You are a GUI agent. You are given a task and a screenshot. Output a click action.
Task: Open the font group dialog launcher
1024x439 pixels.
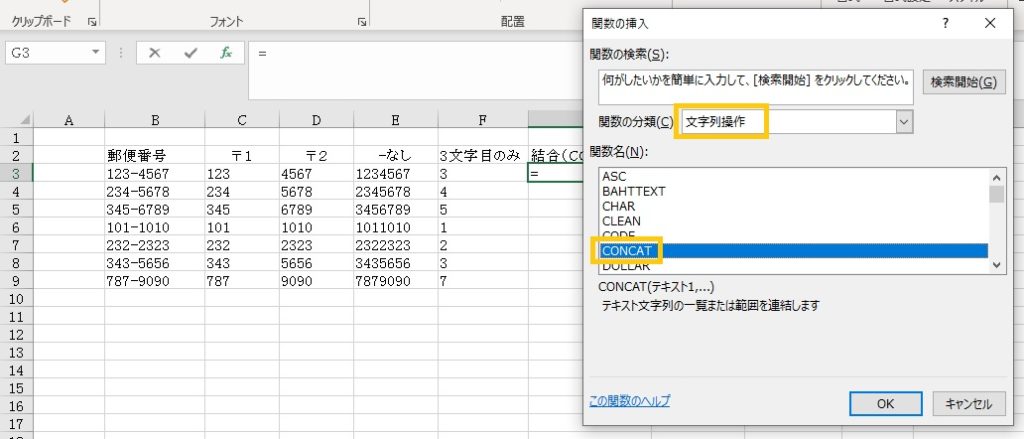[x=360, y=21]
